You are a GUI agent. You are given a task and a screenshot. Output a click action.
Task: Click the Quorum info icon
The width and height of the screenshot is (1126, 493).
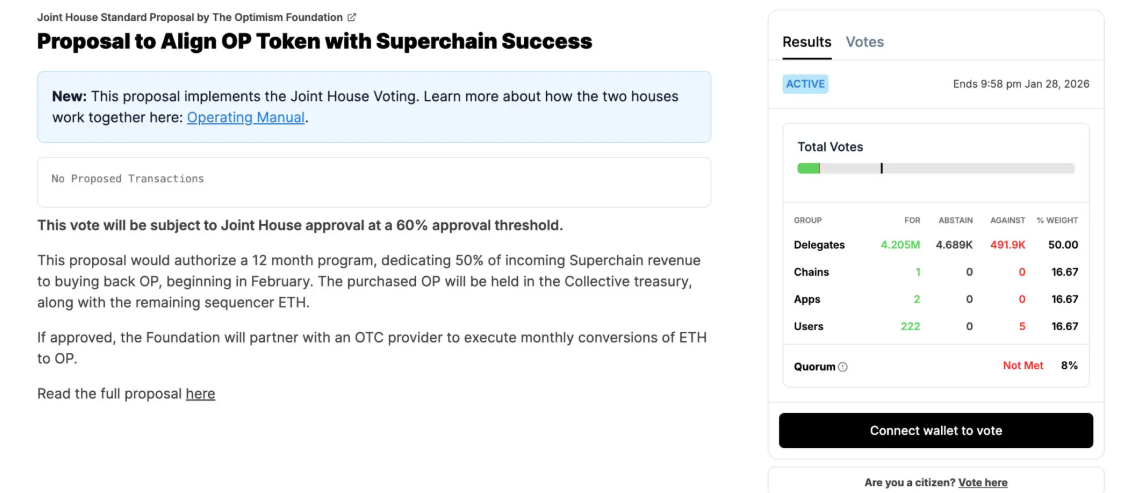[843, 367]
